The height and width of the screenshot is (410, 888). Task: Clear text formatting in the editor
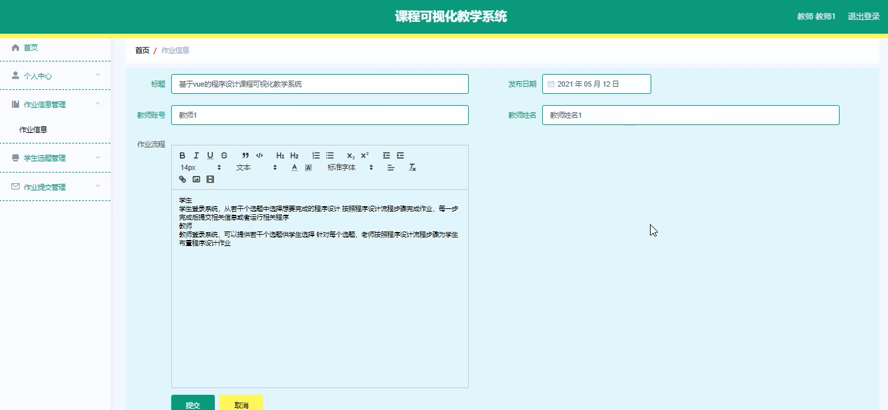(x=412, y=168)
